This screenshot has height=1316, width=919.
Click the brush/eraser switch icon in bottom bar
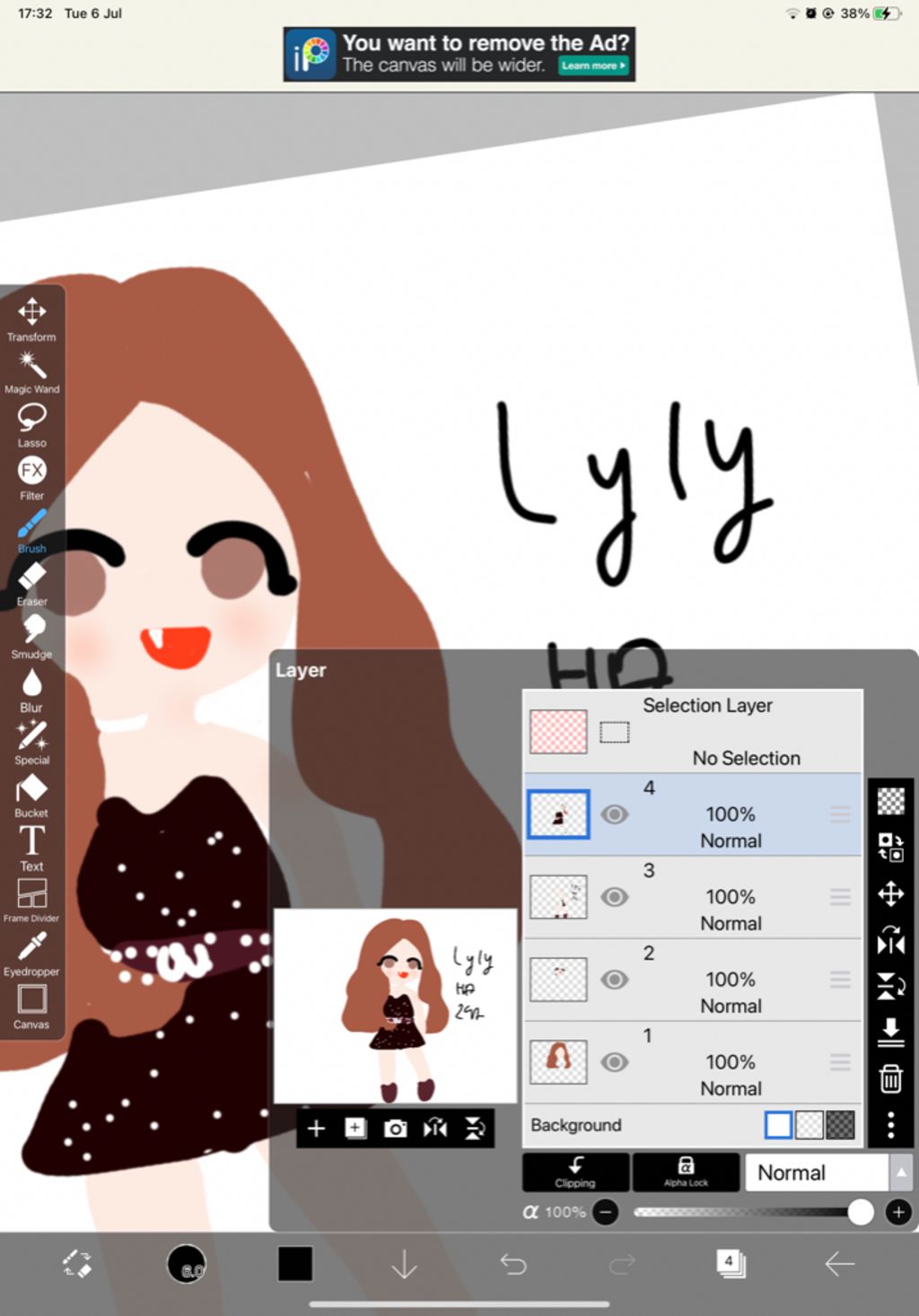[x=77, y=1264]
